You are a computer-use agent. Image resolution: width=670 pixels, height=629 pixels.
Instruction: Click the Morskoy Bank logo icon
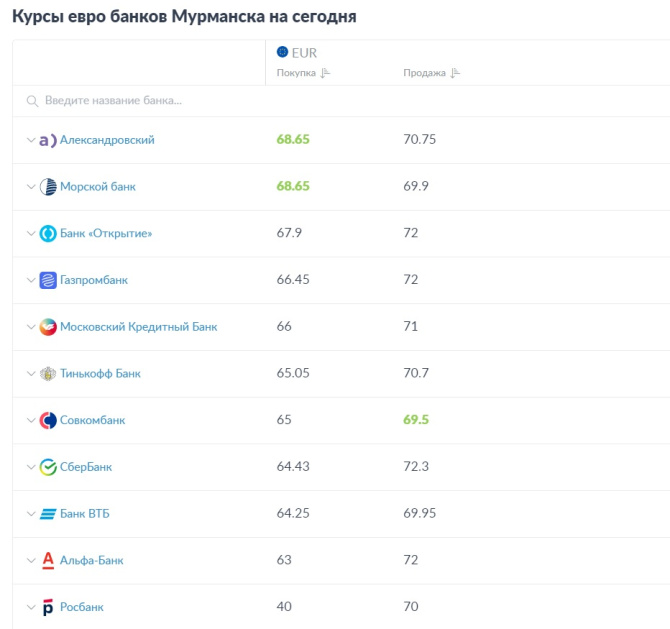(48, 187)
